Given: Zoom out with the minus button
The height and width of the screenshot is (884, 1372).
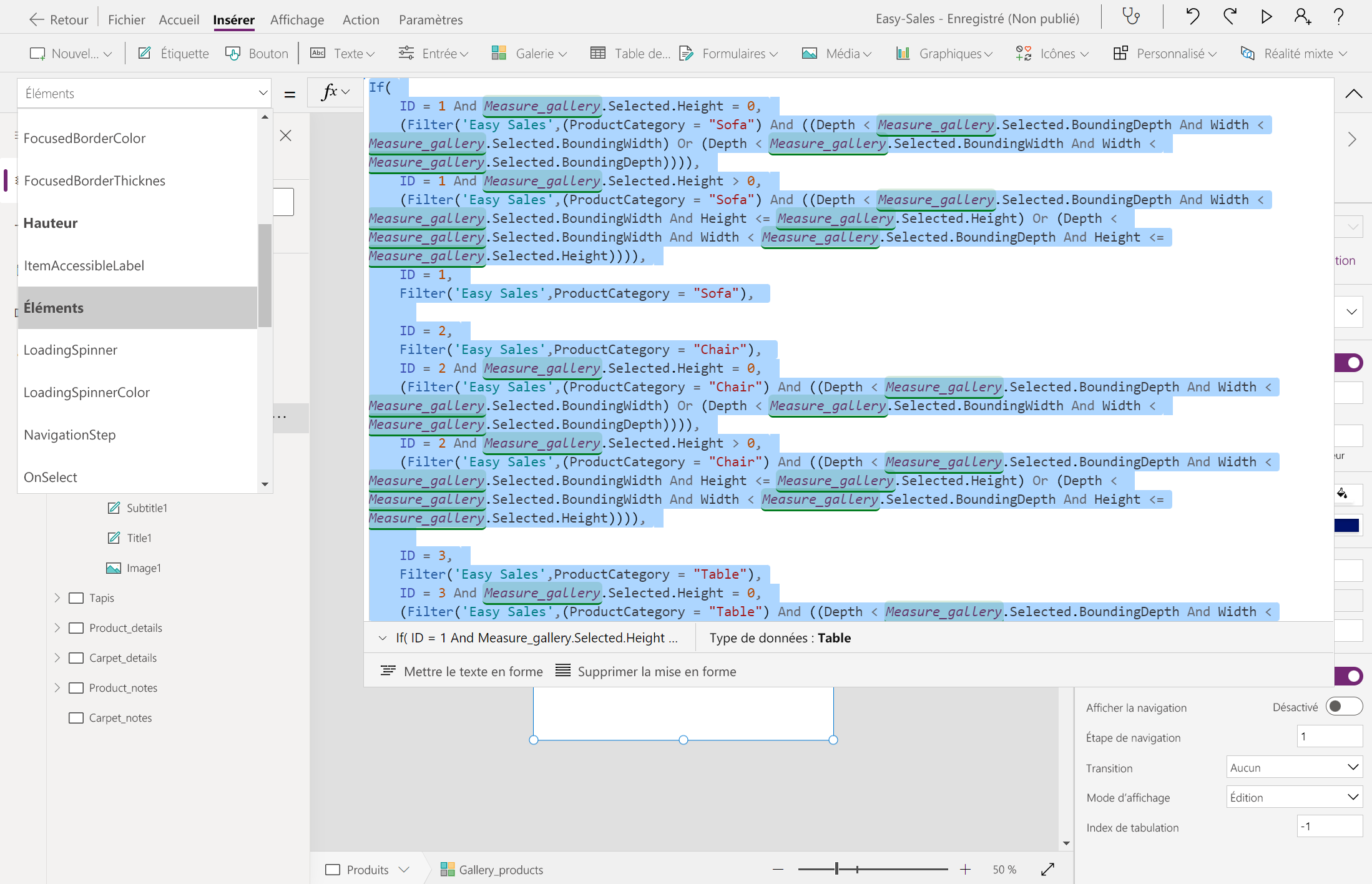Looking at the screenshot, I should click(x=778, y=869).
